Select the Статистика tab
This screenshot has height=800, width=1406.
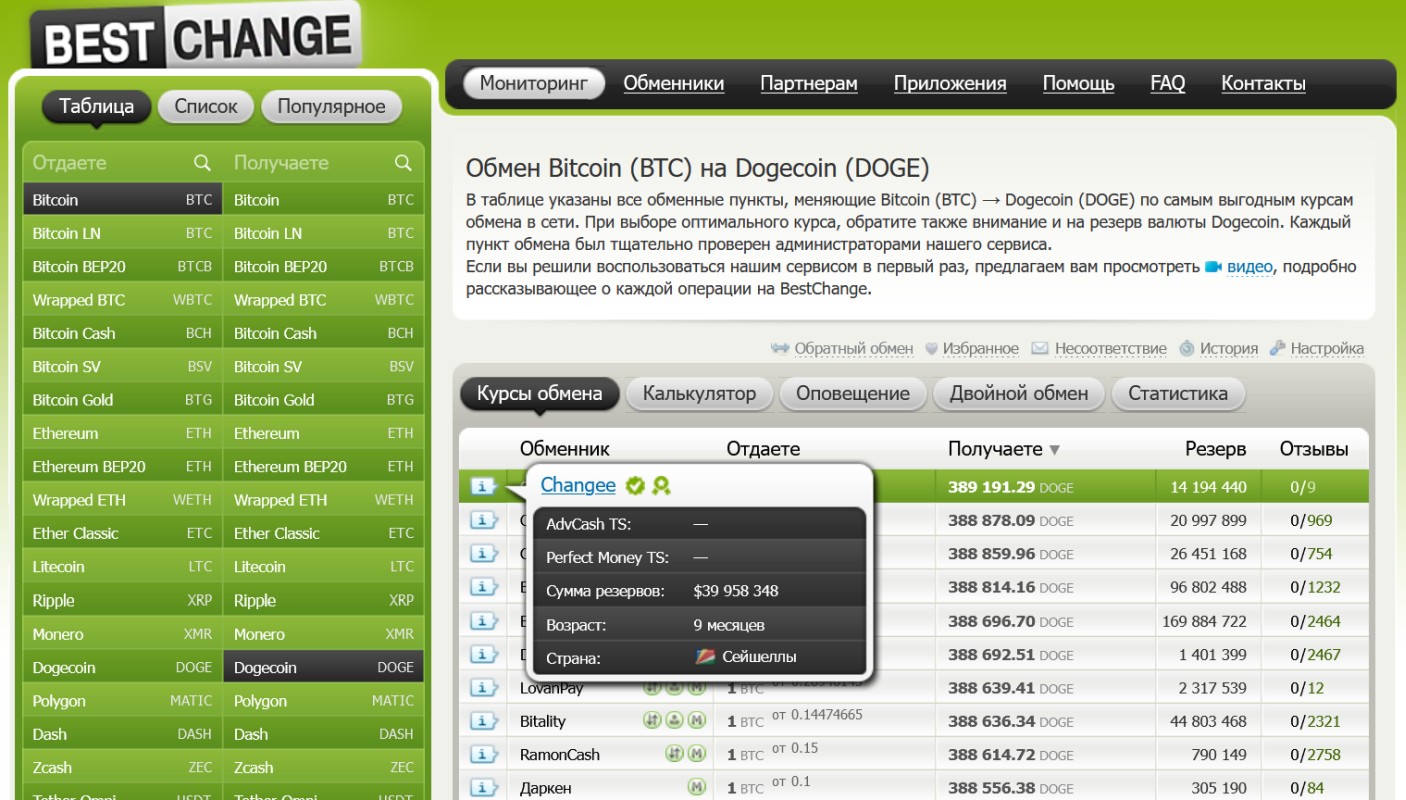tap(1178, 394)
